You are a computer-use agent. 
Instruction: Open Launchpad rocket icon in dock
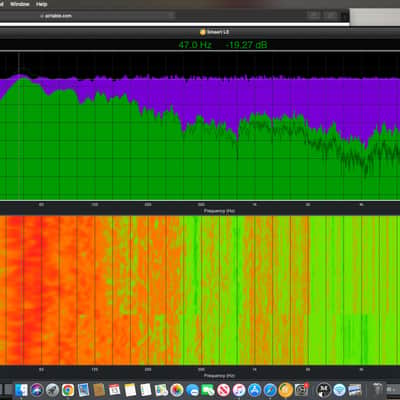[52, 389]
